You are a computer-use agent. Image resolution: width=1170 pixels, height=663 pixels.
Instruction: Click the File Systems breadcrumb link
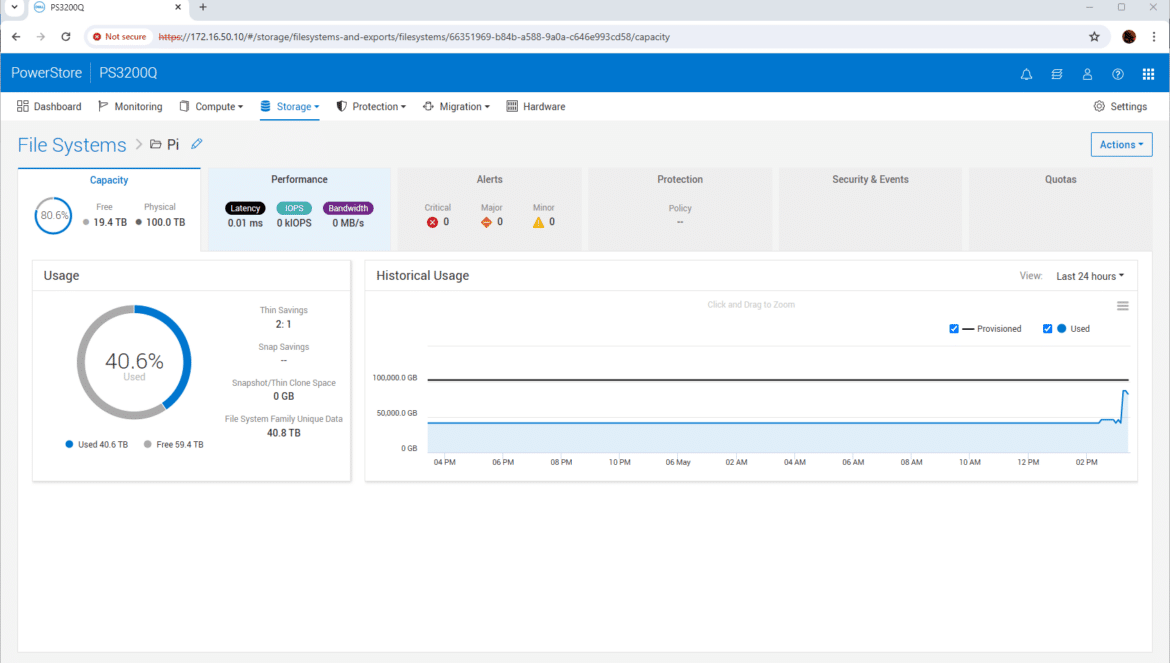coord(72,145)
